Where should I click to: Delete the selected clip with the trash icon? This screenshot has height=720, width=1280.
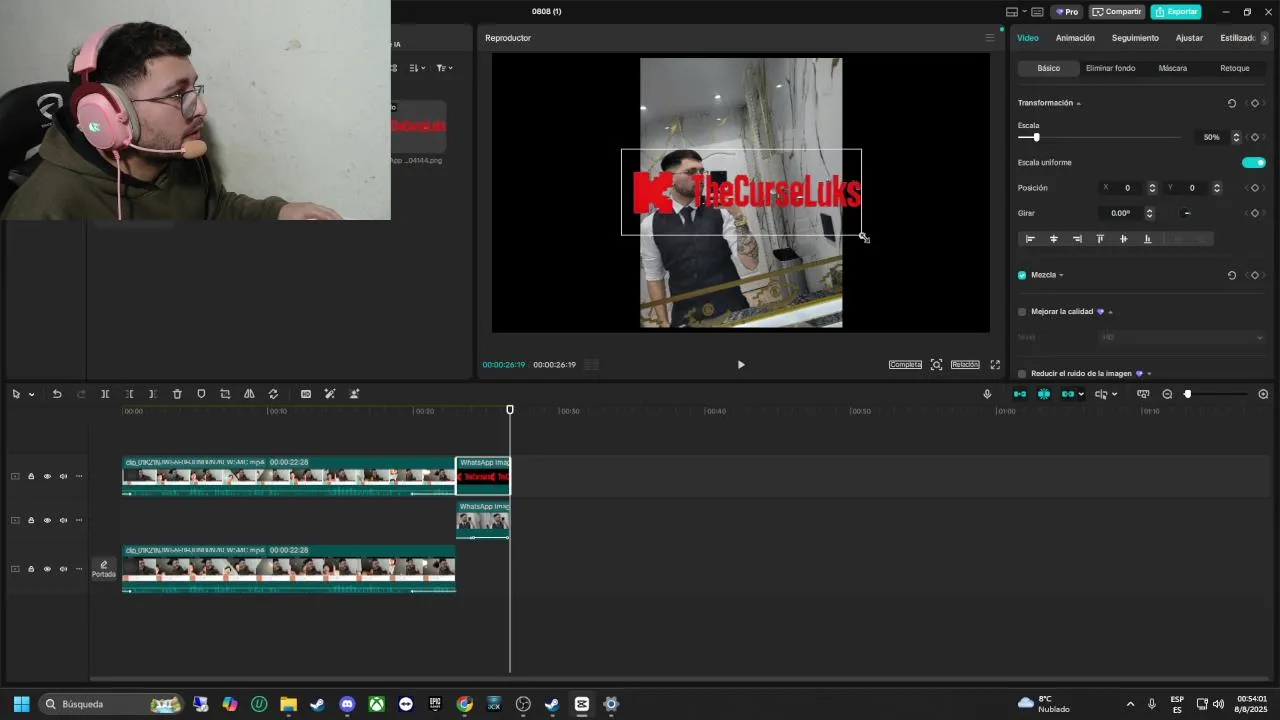[177, 394]
